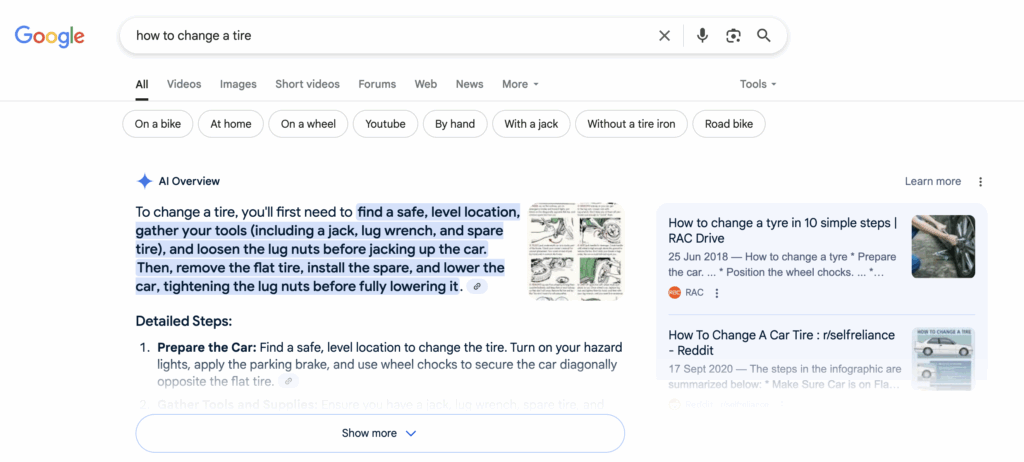The image size is (1024, 462).
Task: Switch to the News tab
Action: point(470,84)
